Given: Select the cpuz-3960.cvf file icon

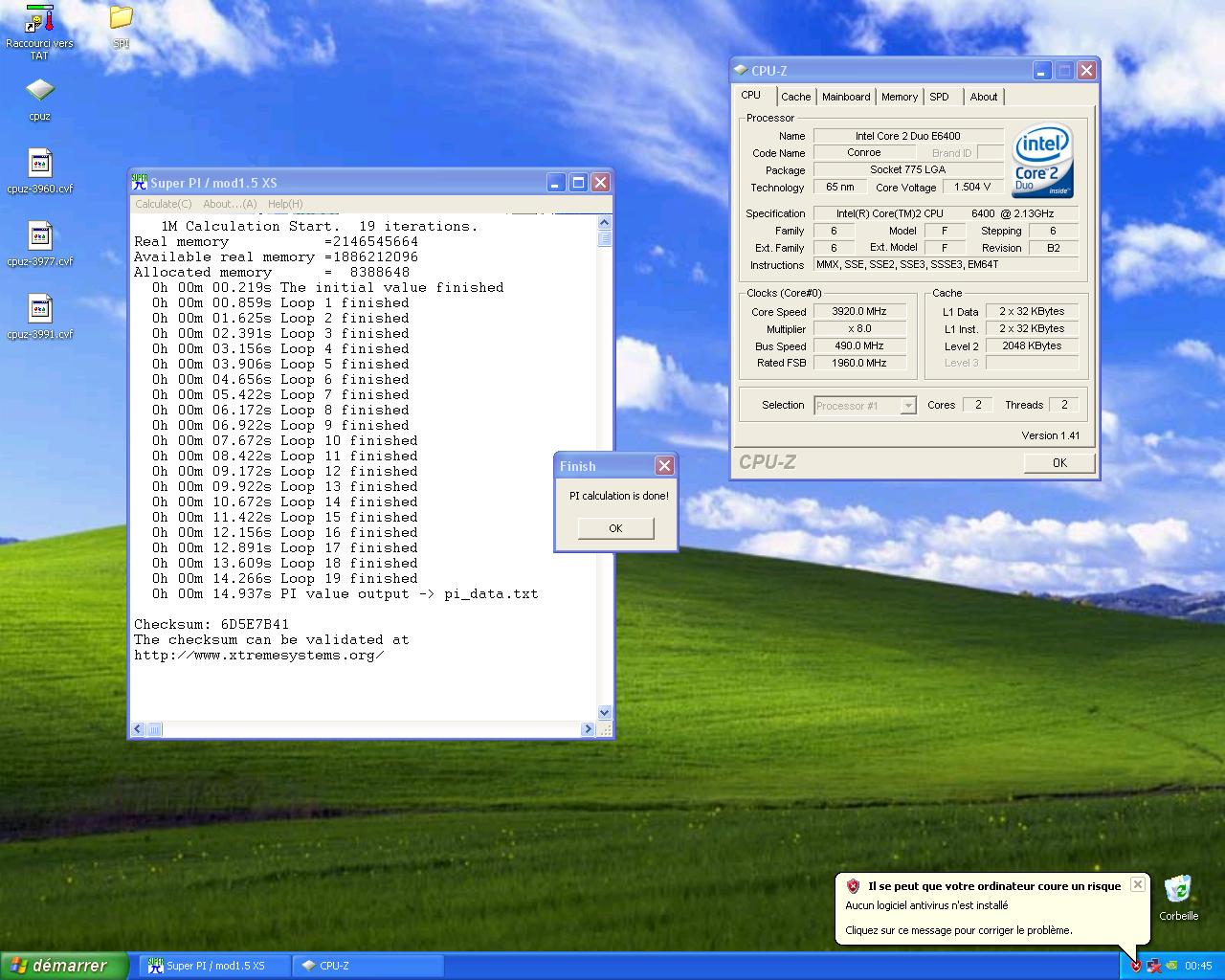Looking at the screenshot, I should pyautogui.click(x=39, y=171).
